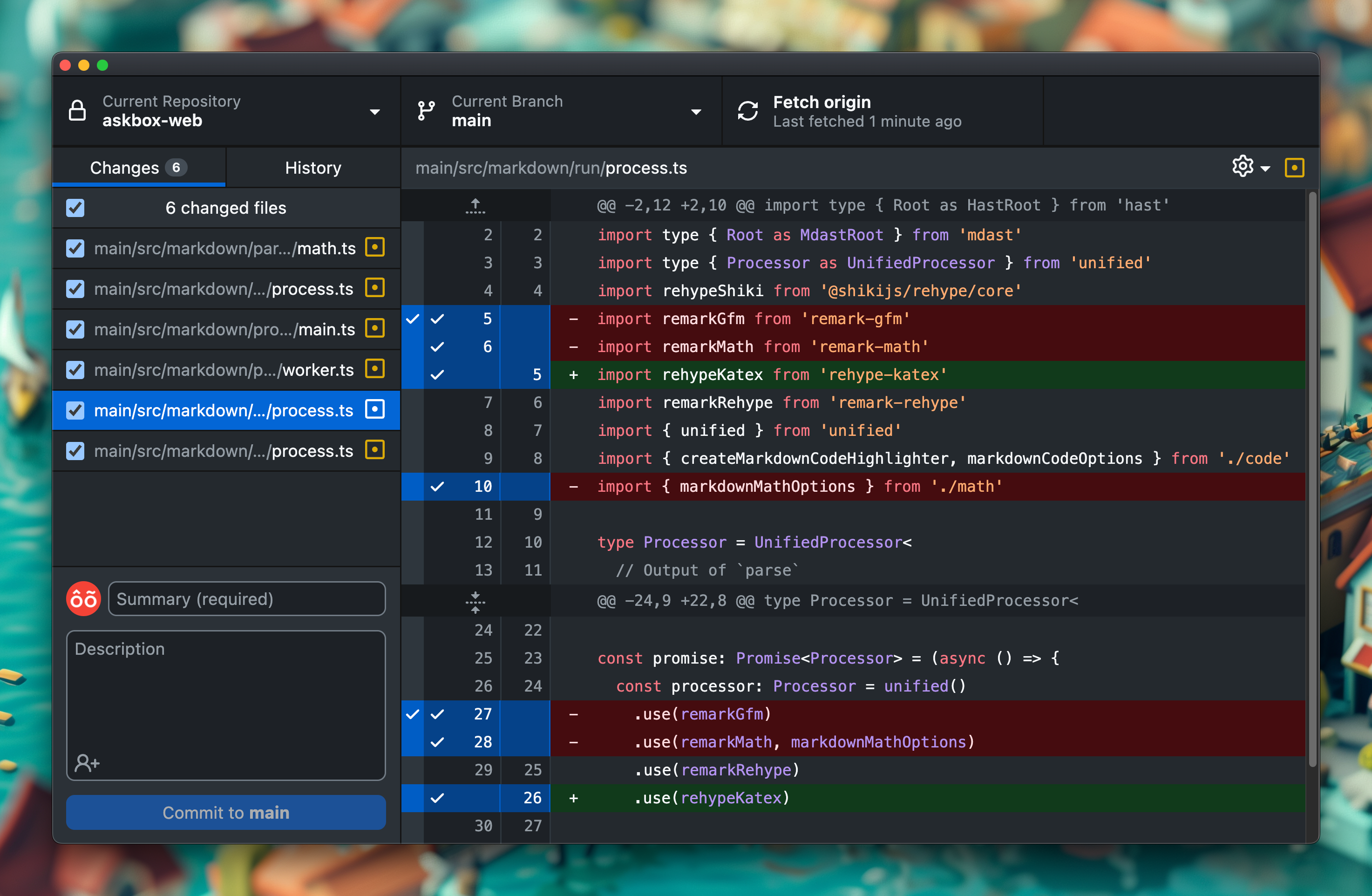The image size is (1372, 896).
Task: Click the git branch icon
Action: click(426, 111)
